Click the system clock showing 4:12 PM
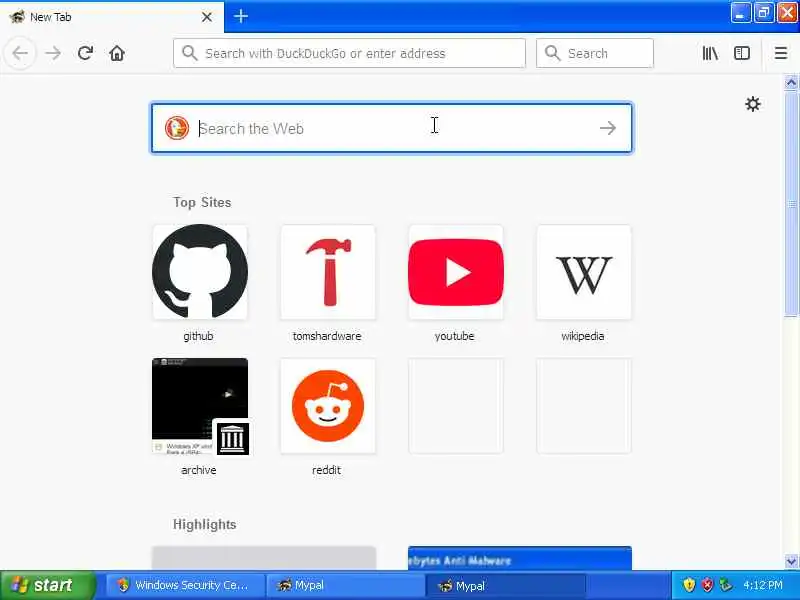The image size is (800, 600). [763, 585]
